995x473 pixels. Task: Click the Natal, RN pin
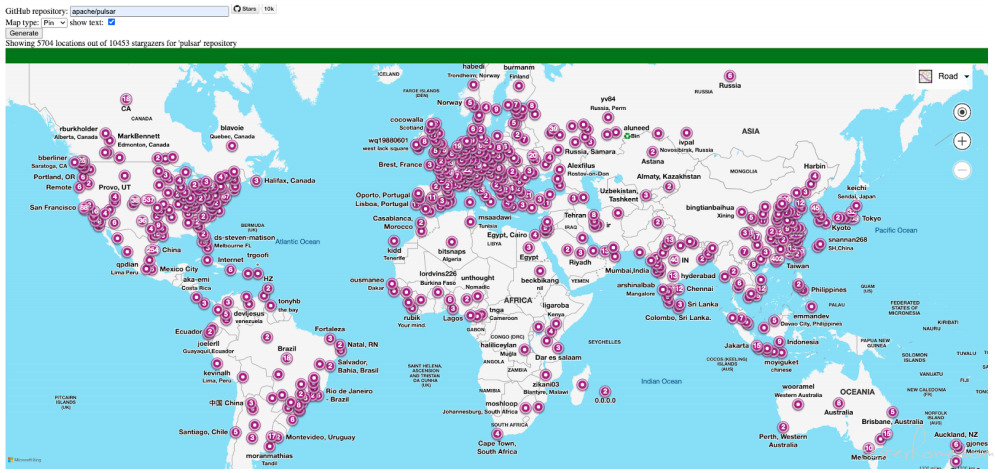tap(340, 345)
